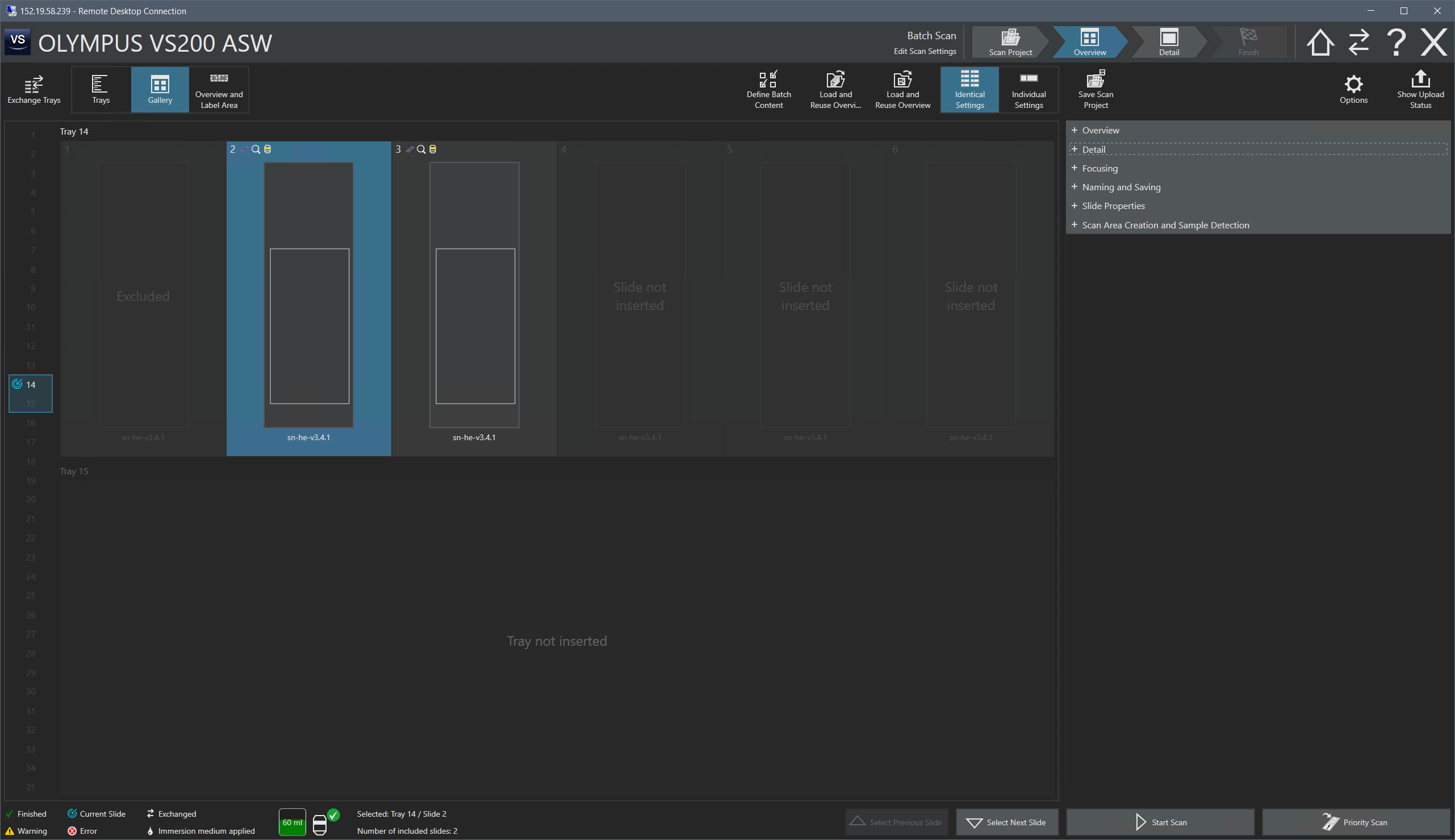The height and width of the screenshot is (840, 1455).
Task: Open the Help question mark icon
Action: (1396, 43)
